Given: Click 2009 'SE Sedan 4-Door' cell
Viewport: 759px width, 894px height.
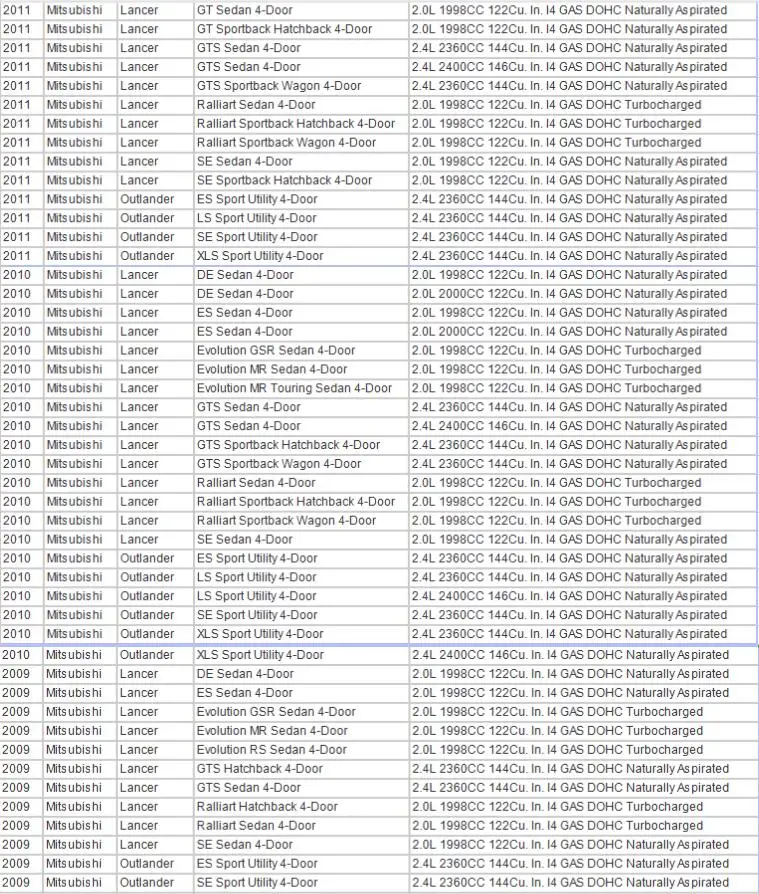Looking at the screenshot, I should coord(301,844).
